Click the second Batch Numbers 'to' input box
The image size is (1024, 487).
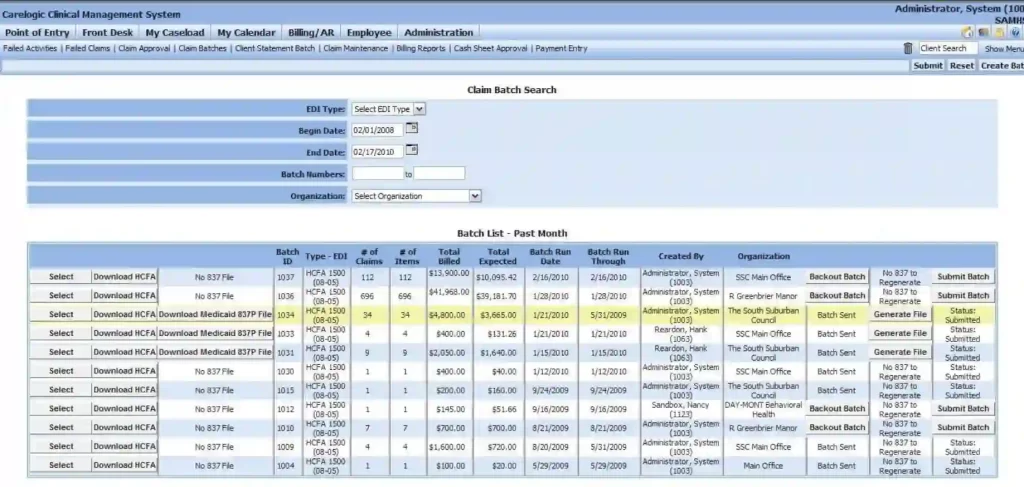tap(440, 174)
